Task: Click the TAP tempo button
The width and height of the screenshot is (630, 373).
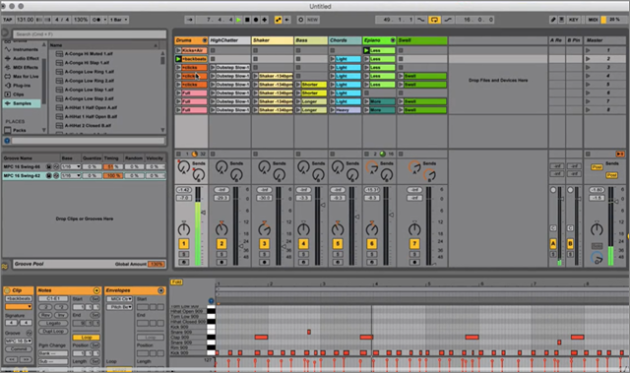Action: click(x=8, y=19)
